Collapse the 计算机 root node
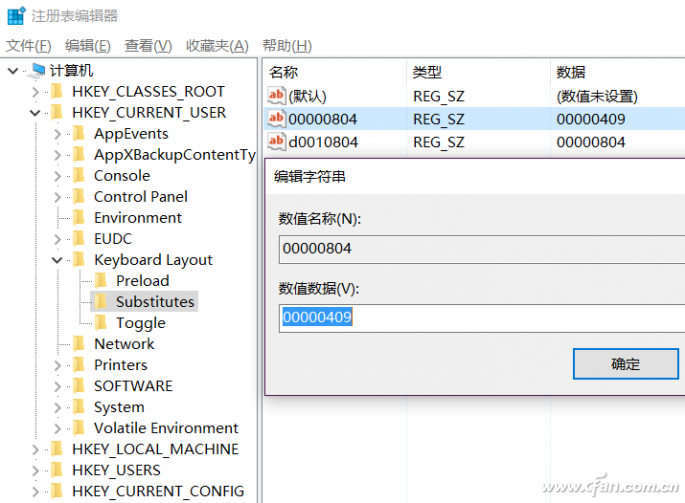Viewport: 685px width, 503px height. (x=13, y=70)
